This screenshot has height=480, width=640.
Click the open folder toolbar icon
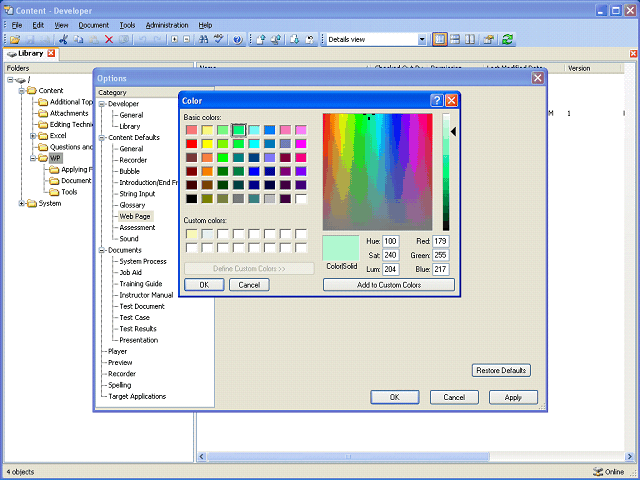[x=12, y=39]
